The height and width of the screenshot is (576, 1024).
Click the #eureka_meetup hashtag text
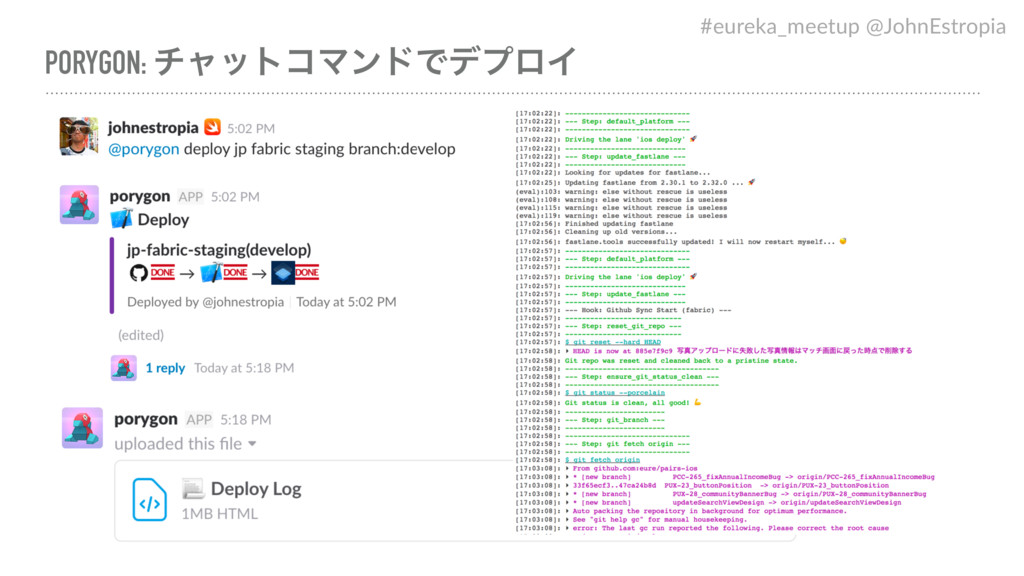[780, 26]
